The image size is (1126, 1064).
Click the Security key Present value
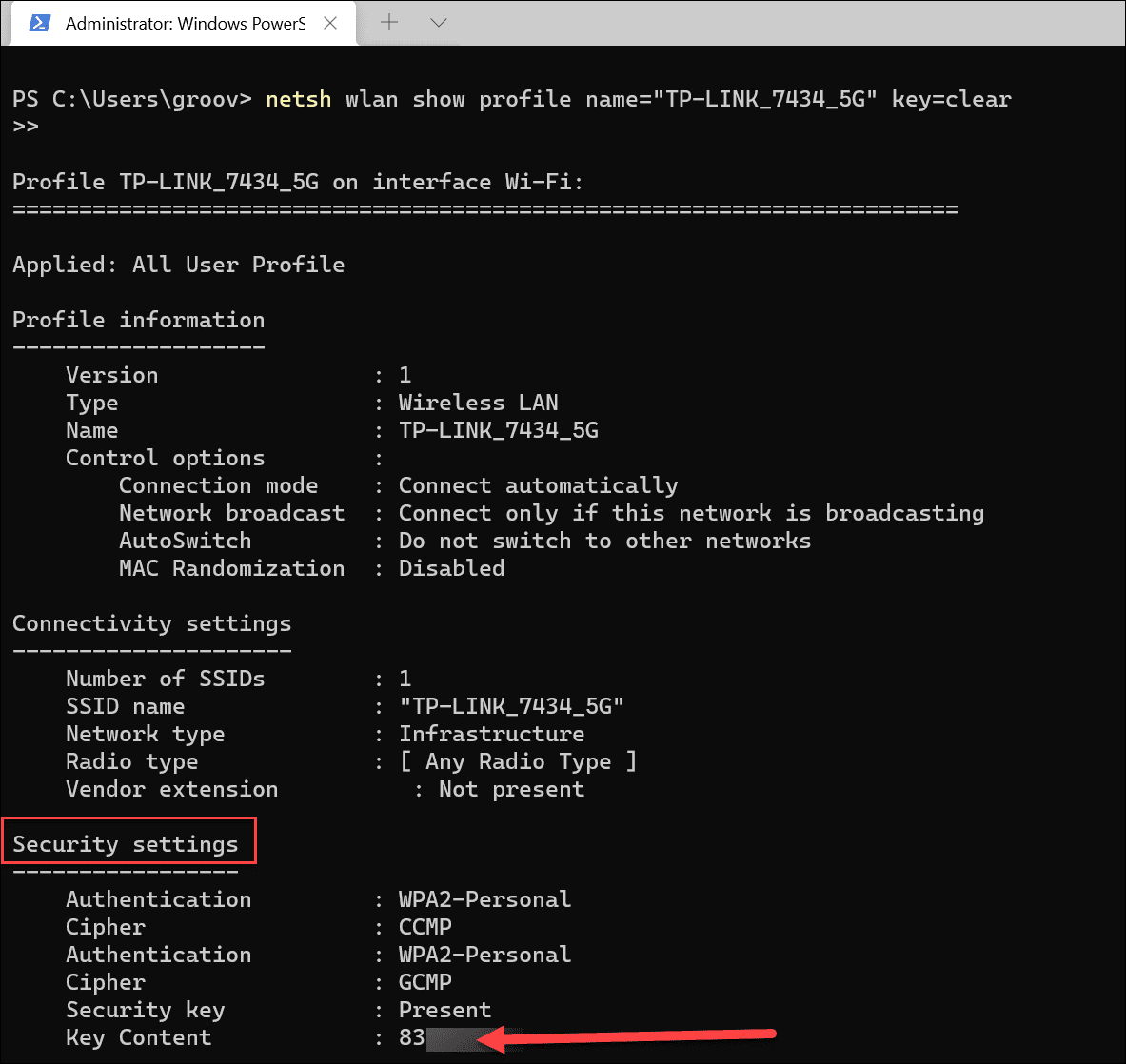click(x=444, y=1010)
